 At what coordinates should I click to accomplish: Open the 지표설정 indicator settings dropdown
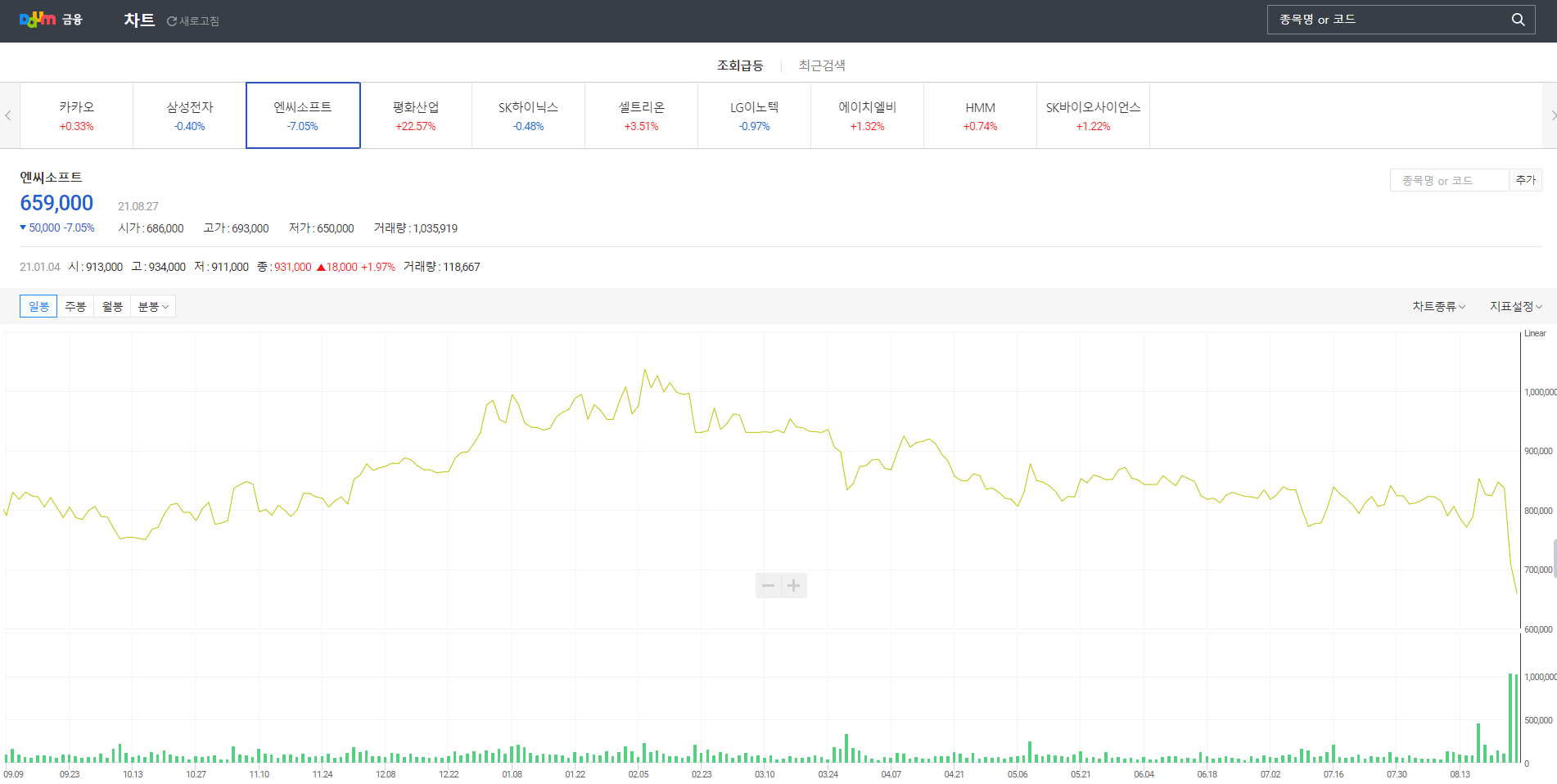coord(1516,306)
